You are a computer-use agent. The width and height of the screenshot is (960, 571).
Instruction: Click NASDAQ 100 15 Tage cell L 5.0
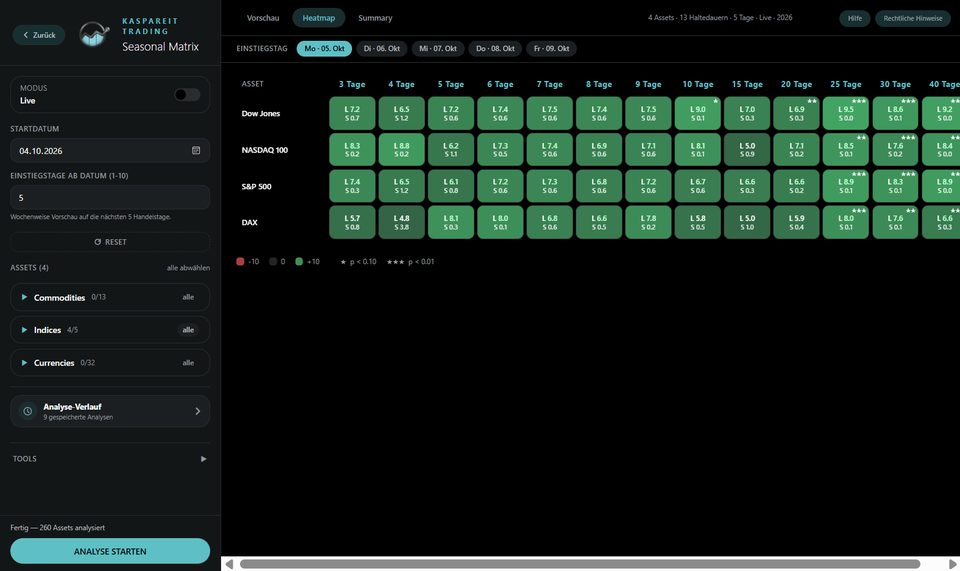(747, 149)
